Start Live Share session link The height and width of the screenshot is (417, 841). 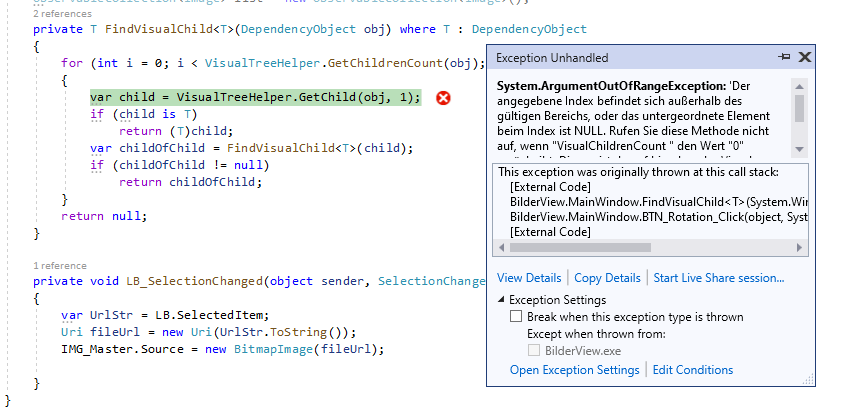coord(719,278)
